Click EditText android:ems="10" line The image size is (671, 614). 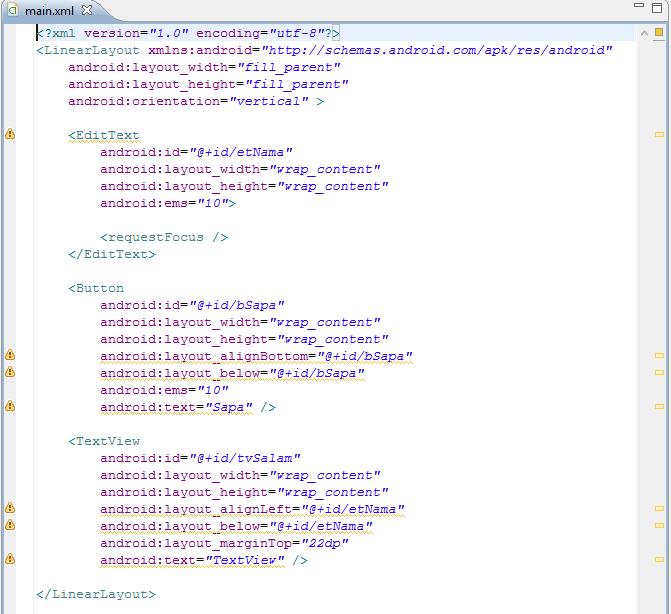click(x=168, y=203)
